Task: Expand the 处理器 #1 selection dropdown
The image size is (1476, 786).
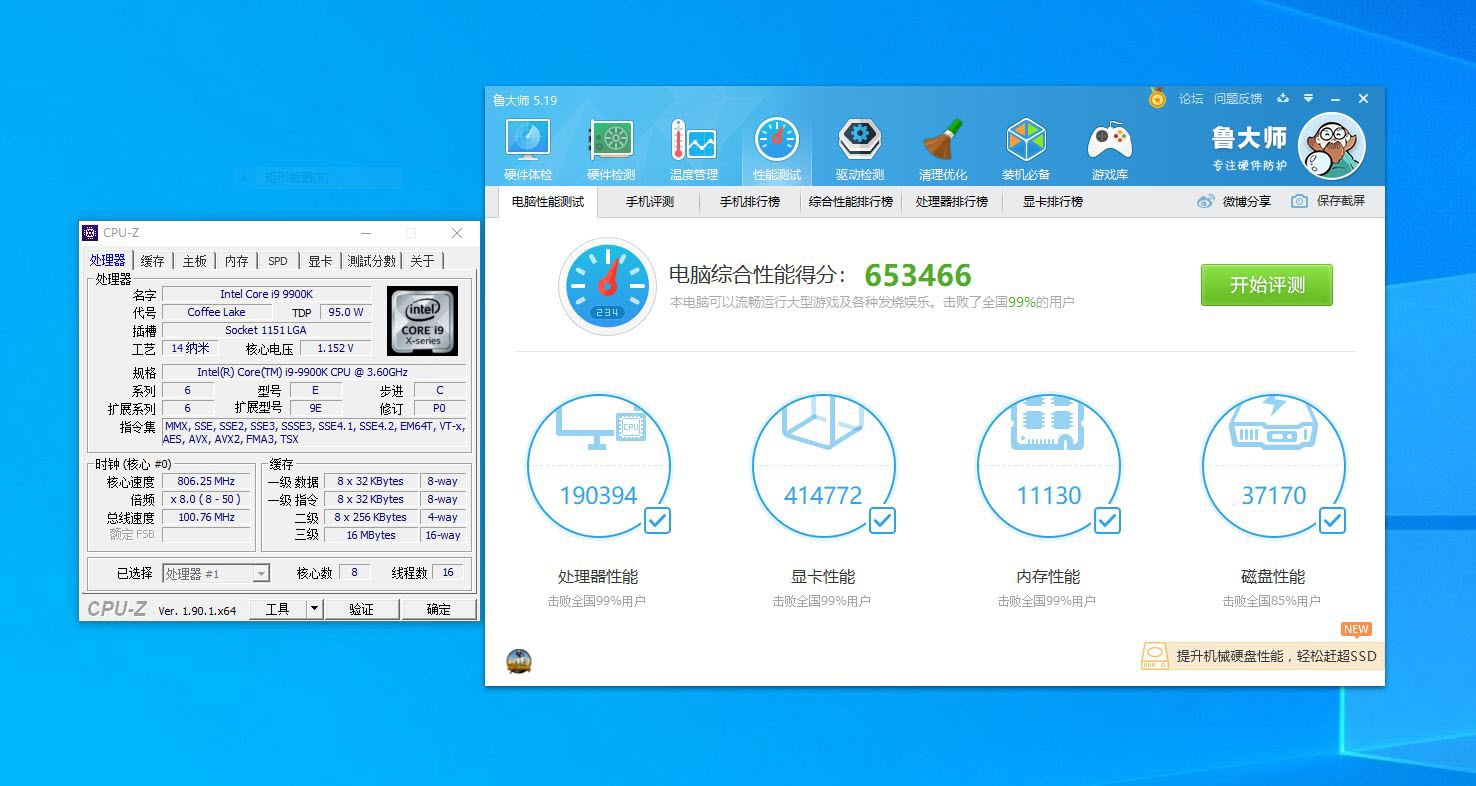Action: (261, 574)
